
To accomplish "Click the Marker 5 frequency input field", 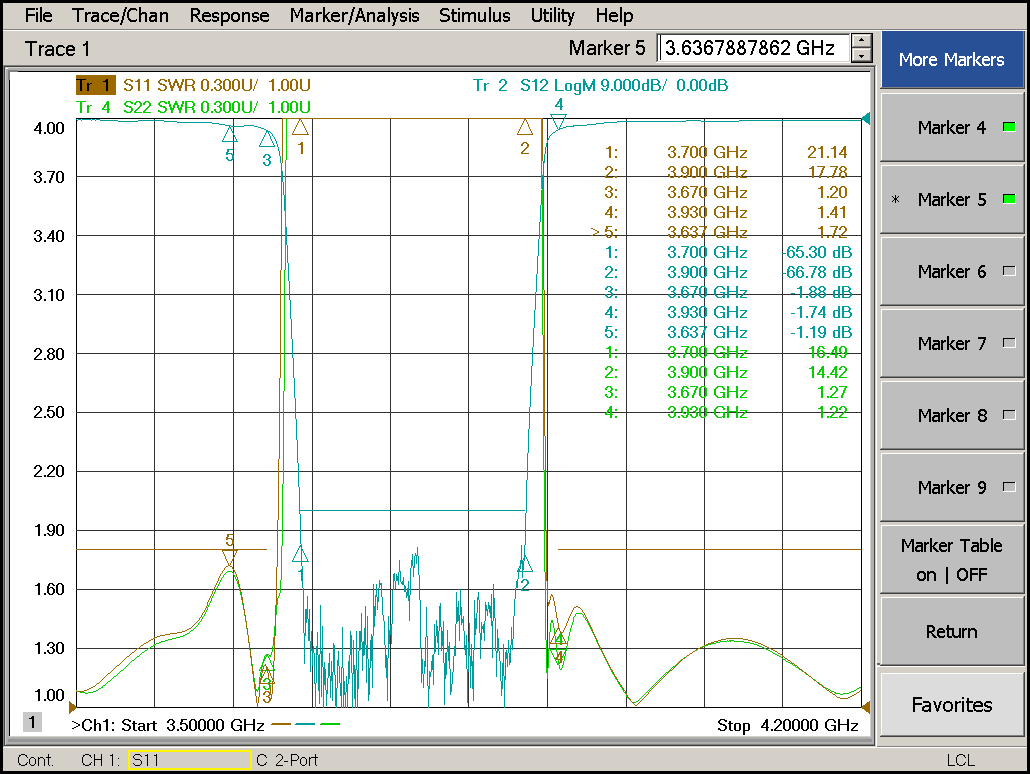I will (753, 48).
